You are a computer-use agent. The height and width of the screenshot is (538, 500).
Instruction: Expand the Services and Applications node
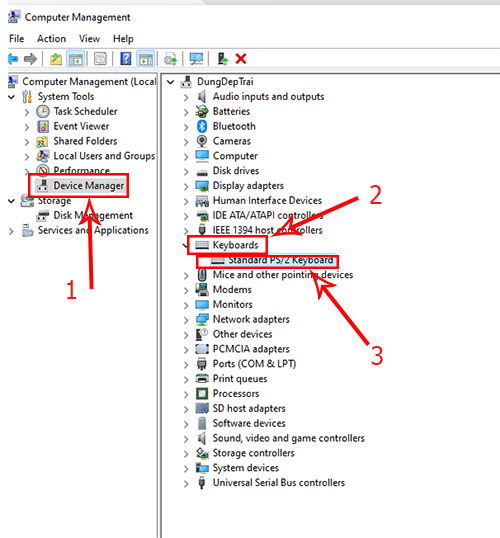point(12,231)
